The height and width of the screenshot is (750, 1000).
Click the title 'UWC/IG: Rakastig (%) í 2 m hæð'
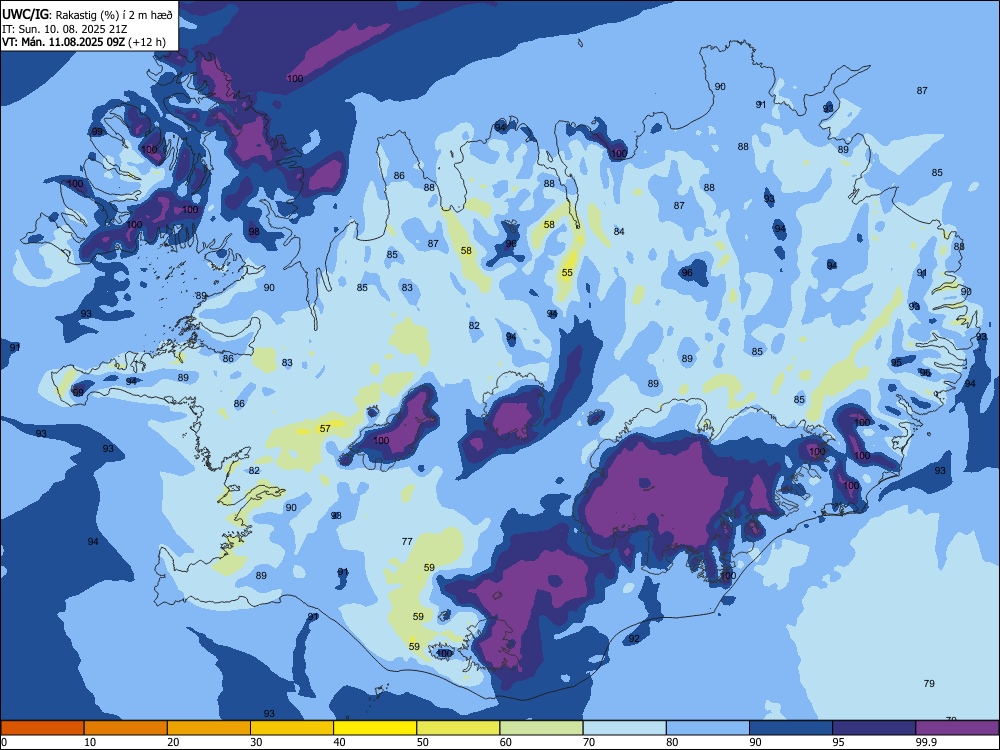pyautogui.click(x=87, y=15)
